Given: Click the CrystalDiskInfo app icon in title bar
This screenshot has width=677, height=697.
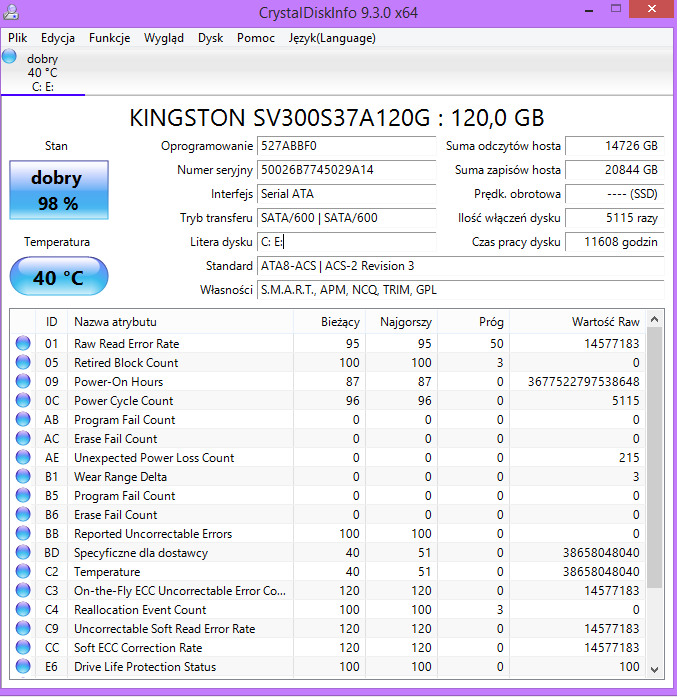Looking at the screenshot, I should point(11,12).
